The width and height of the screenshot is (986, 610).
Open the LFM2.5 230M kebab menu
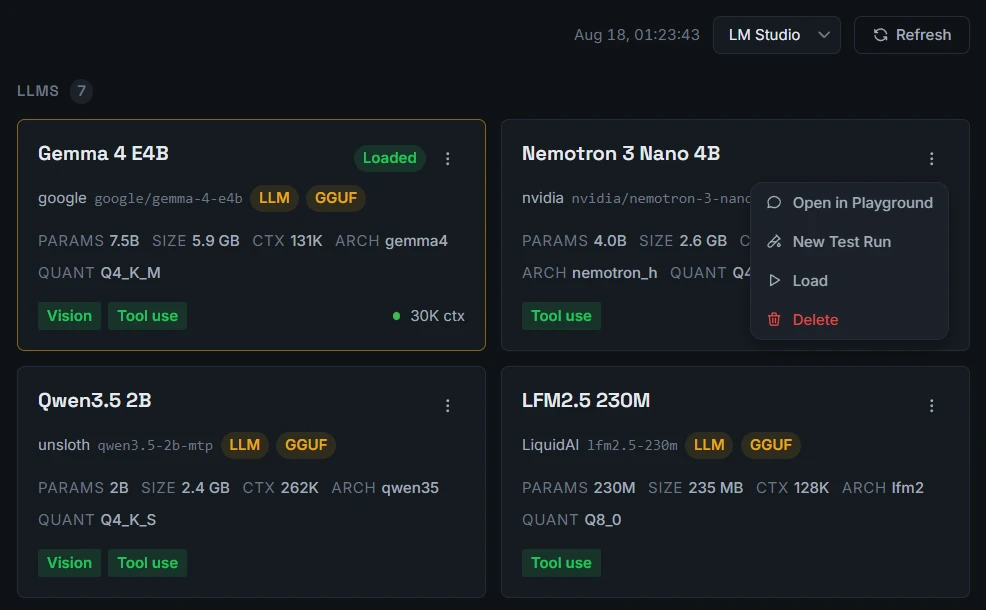tap(931, 406)
